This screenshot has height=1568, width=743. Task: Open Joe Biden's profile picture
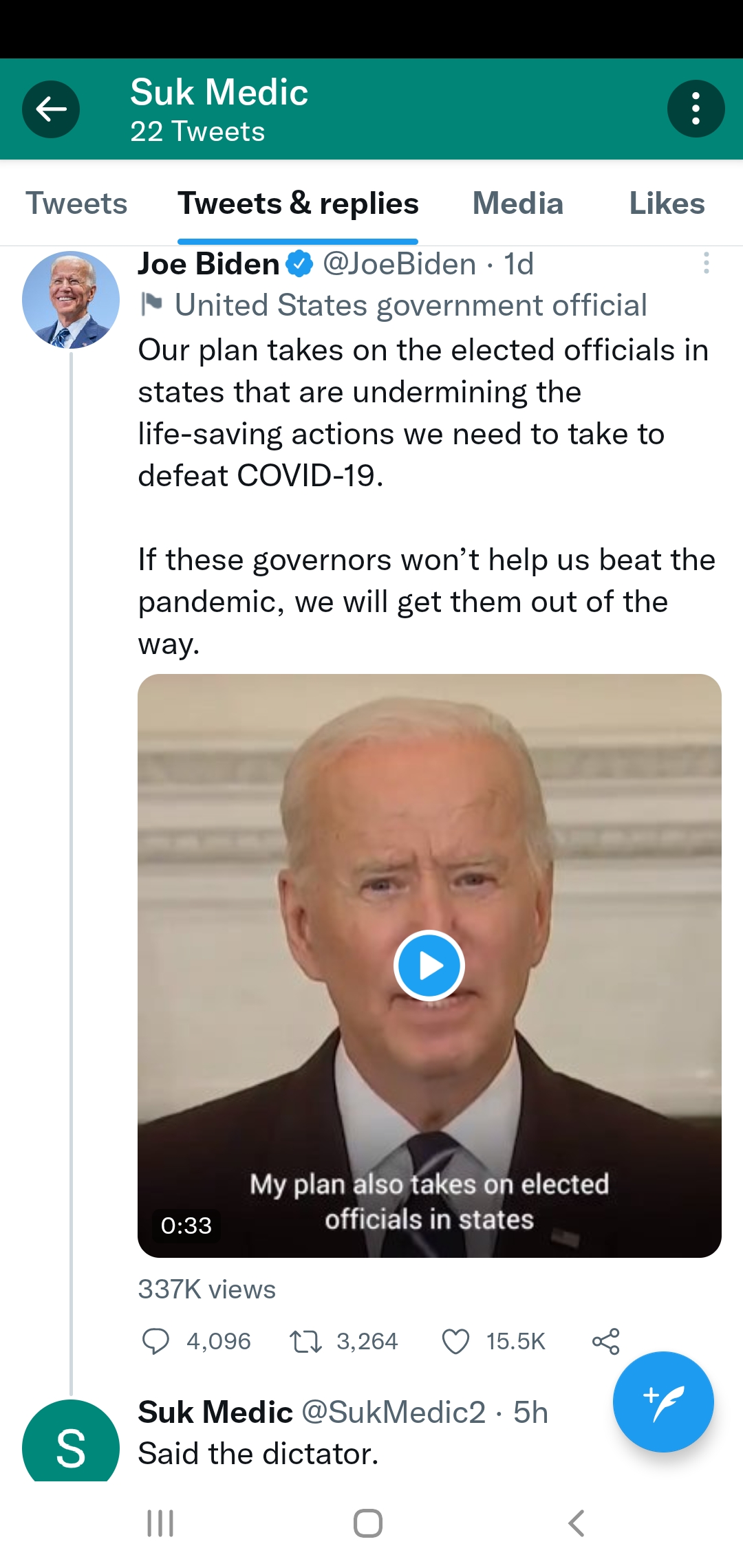click(x=70, y=300)
